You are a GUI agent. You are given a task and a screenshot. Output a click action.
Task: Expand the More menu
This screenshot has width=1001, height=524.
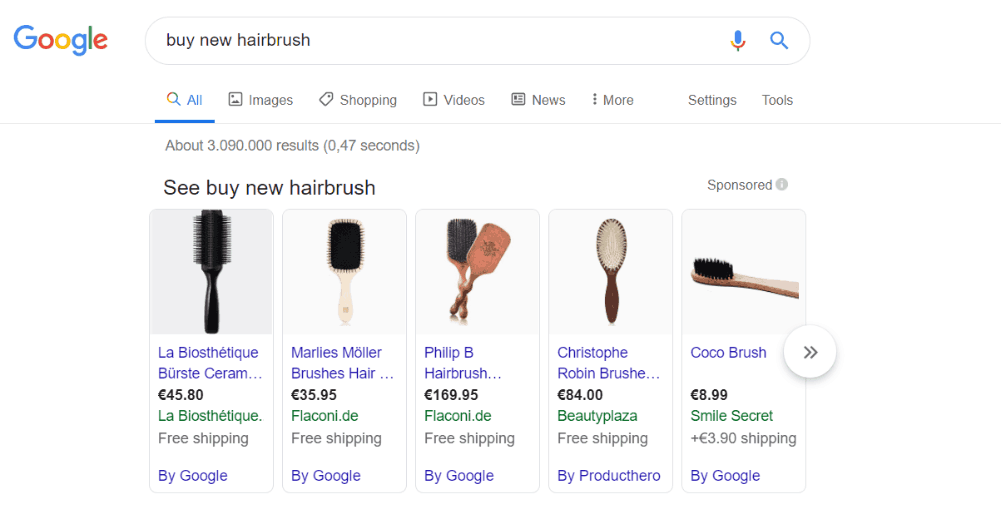(612, 100)
